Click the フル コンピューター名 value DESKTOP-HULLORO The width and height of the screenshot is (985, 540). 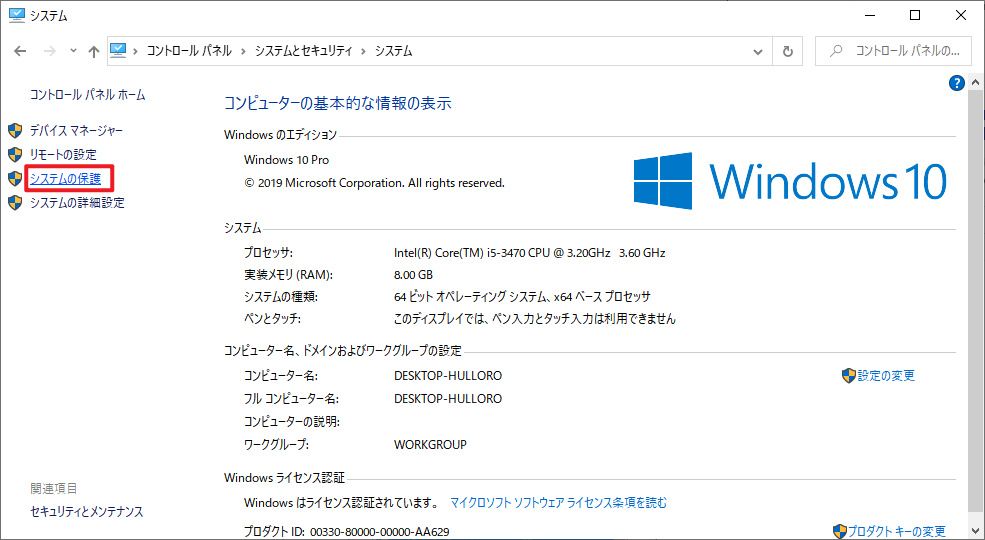pos(448,398)
